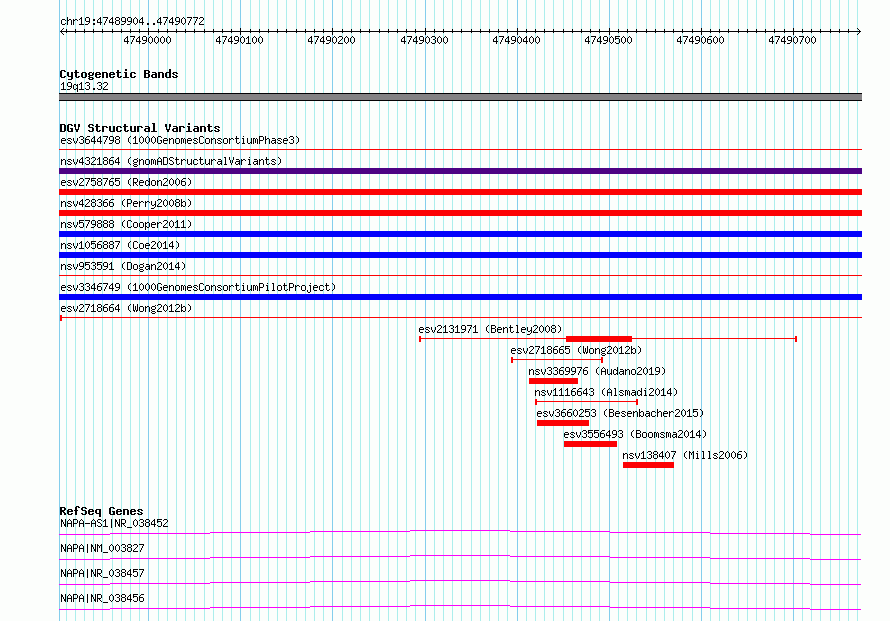Select the nsv4321864 gnomAD purple variant bar
The width and height of the screenshot is (890, 621).
(x=460, y=171)
